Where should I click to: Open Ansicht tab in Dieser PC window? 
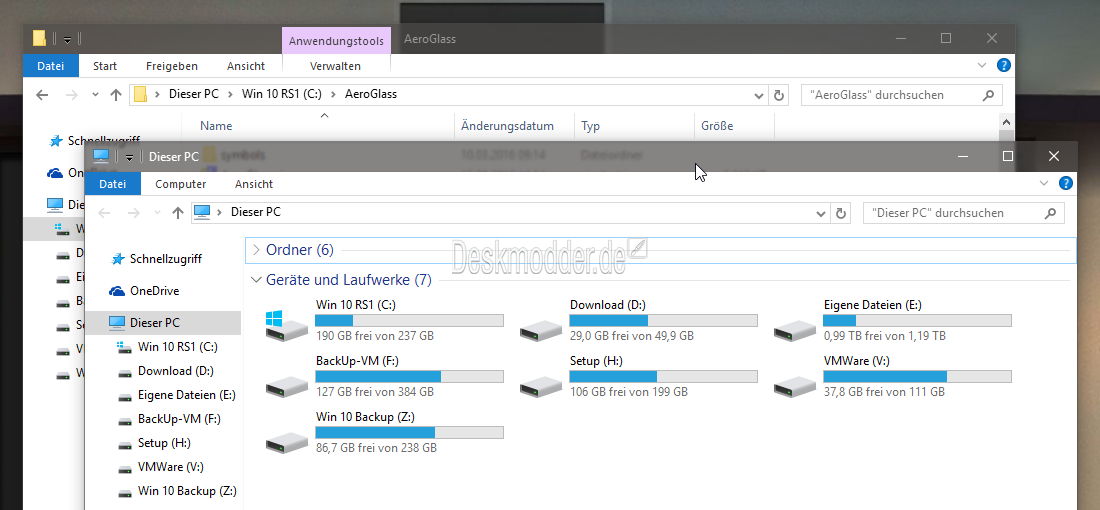click(x=254, y=184)
